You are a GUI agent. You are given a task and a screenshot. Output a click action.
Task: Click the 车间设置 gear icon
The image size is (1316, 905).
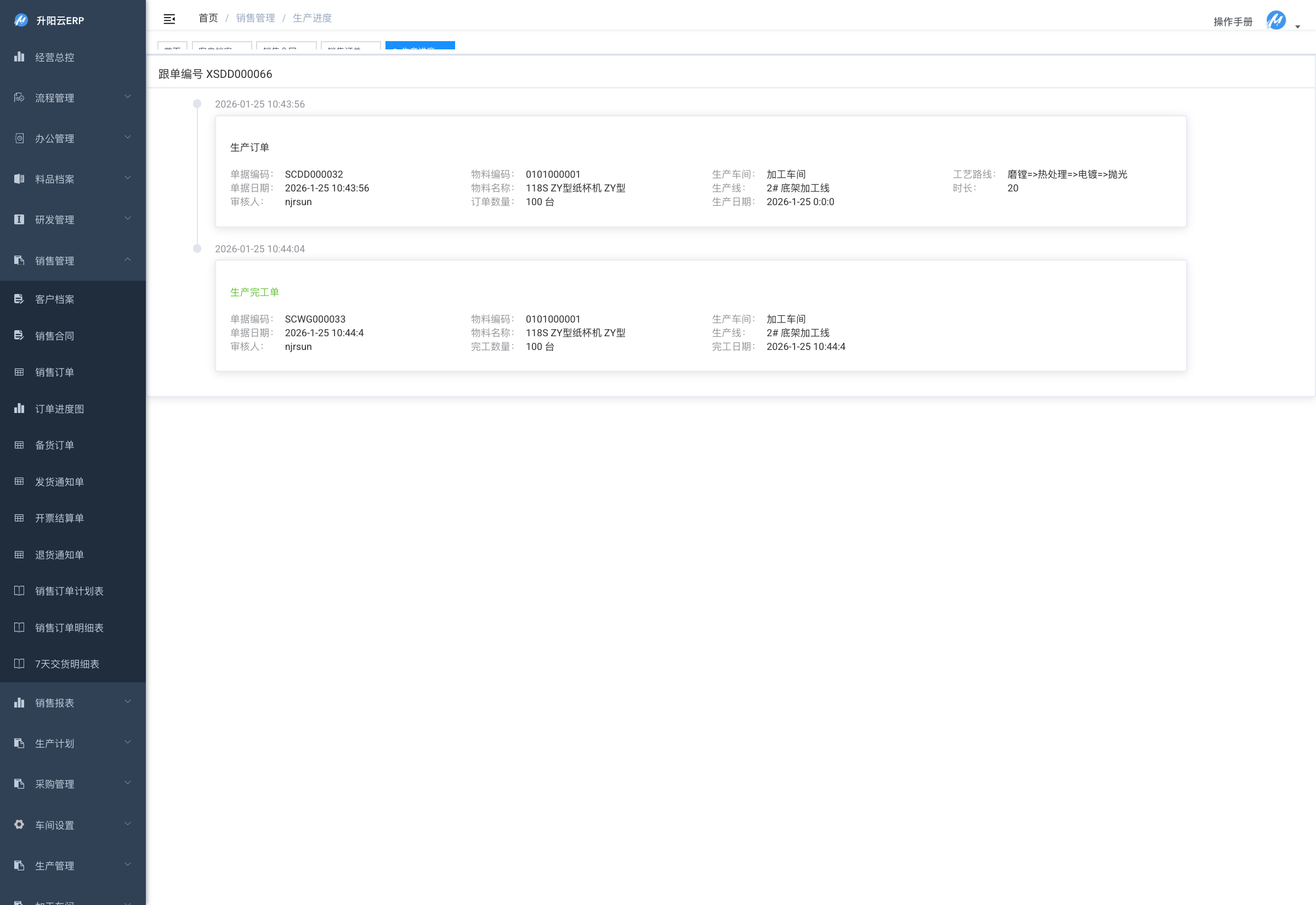tap(19, 824)
